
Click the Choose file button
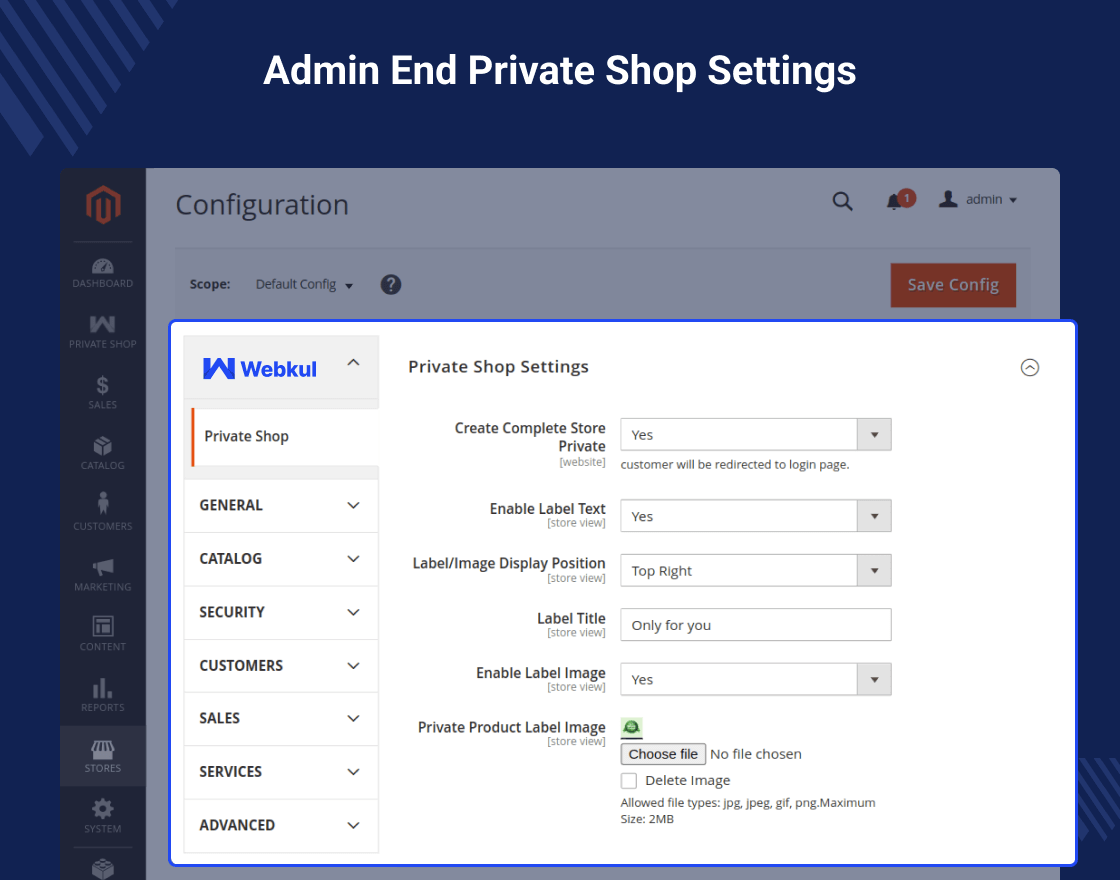(x=663, y=754)
